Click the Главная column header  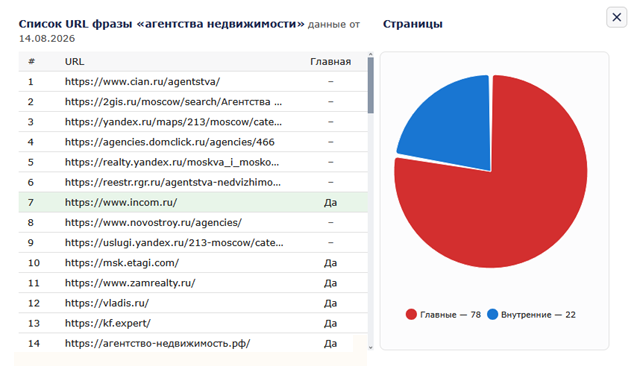330,62
